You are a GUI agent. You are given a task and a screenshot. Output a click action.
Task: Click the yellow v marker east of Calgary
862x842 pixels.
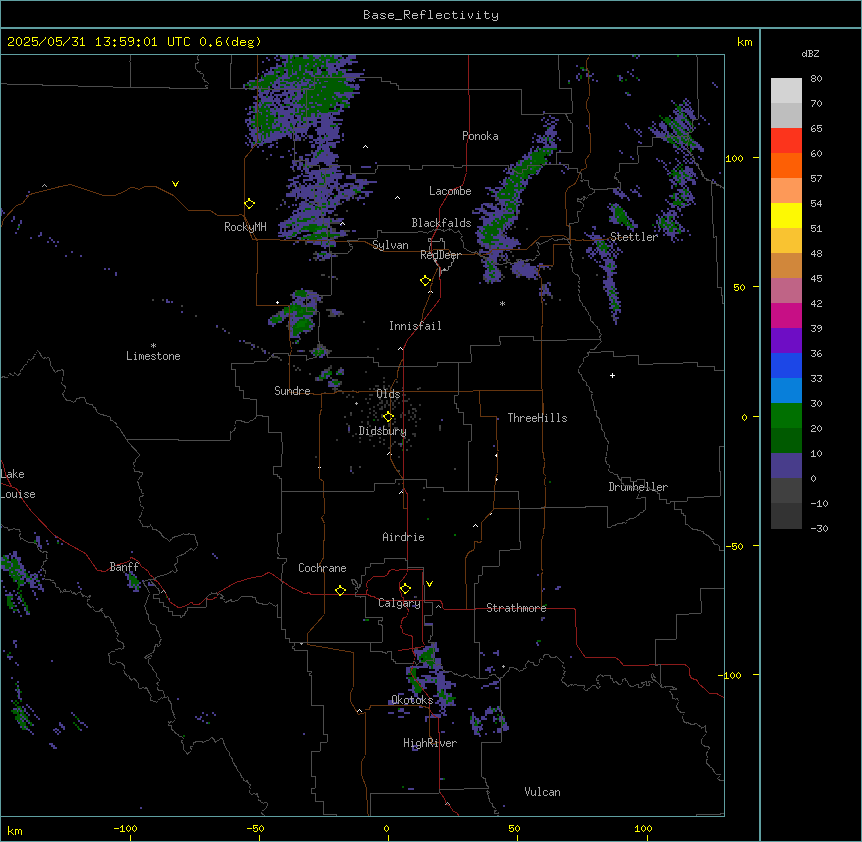pos(429,584)
